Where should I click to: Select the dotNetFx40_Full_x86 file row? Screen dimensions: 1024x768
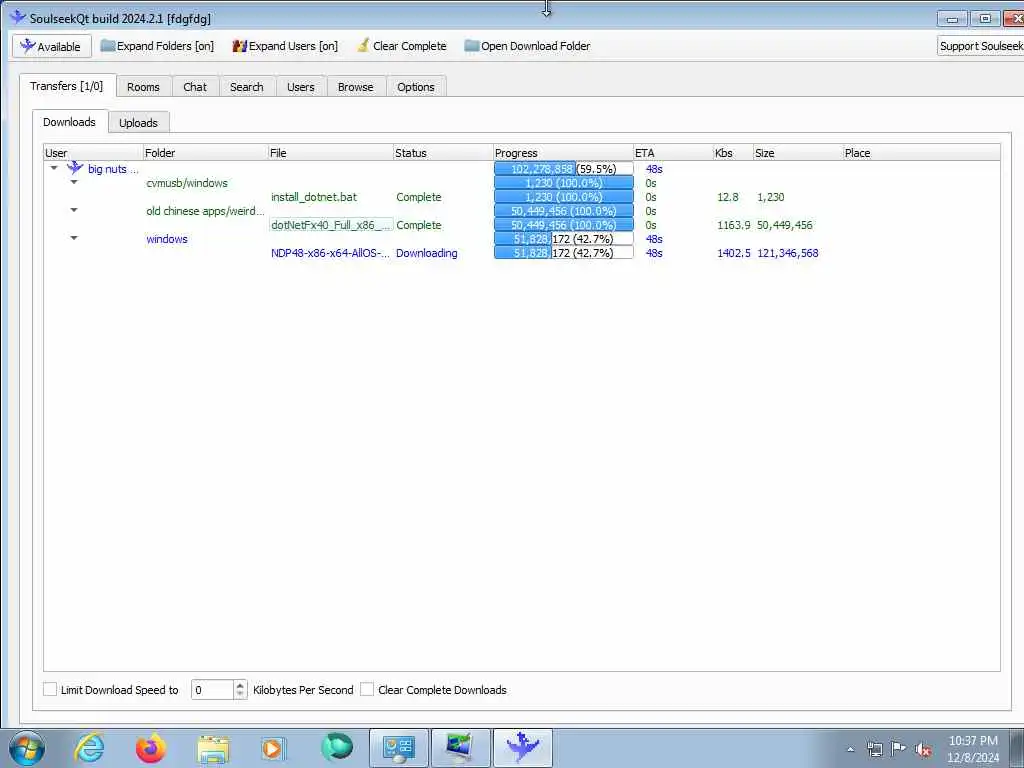pos(330,225)
